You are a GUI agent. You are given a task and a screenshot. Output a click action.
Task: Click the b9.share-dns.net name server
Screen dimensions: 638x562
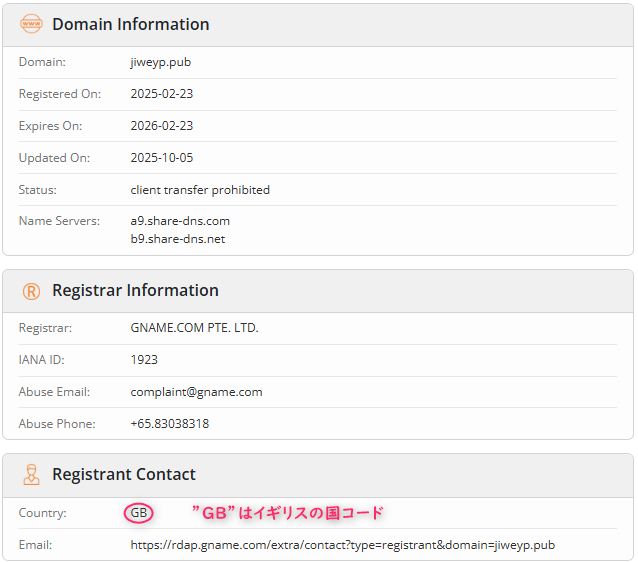point(178,239)
